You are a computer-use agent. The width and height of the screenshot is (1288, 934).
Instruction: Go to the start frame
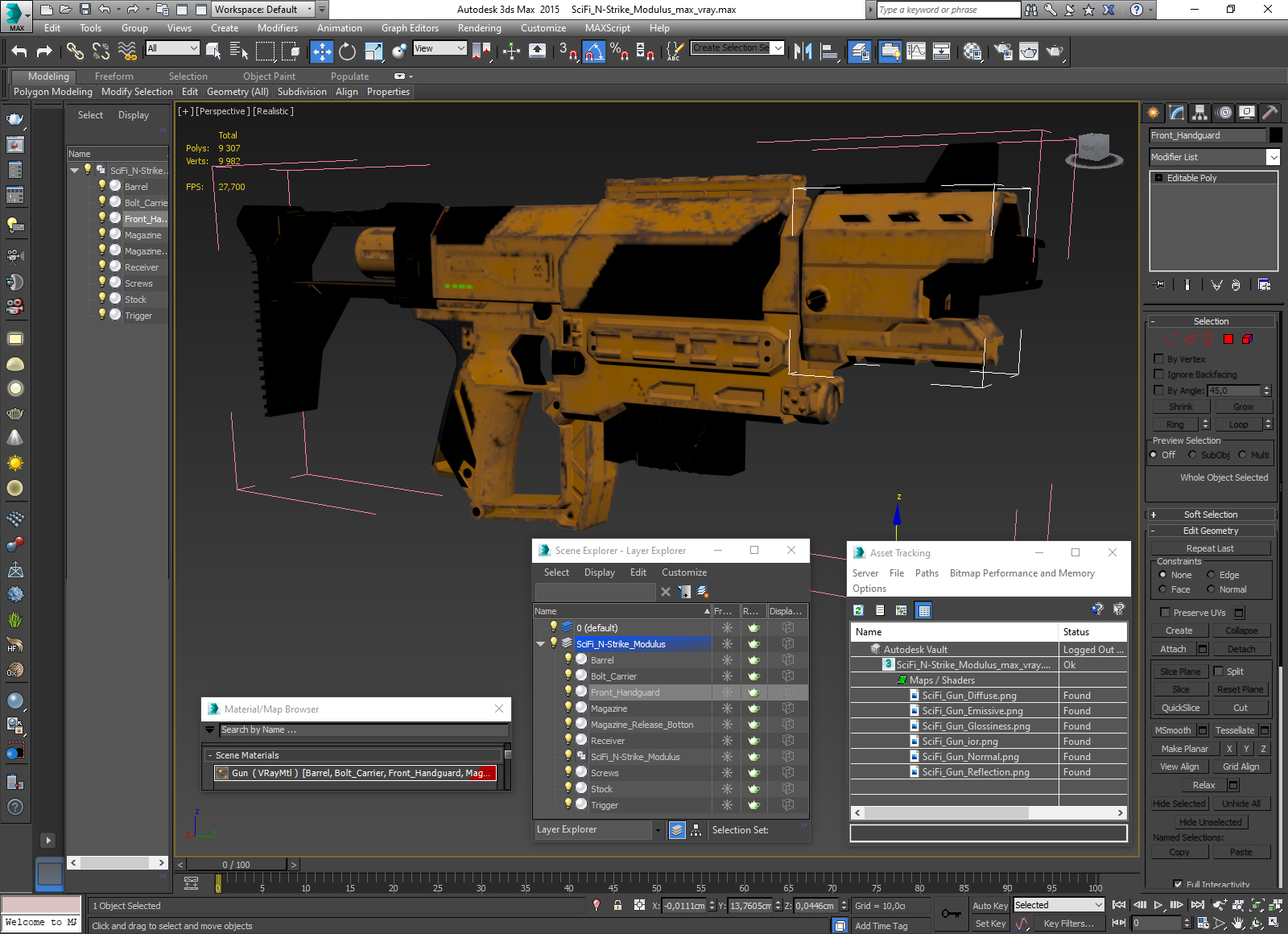[1119, 905]
